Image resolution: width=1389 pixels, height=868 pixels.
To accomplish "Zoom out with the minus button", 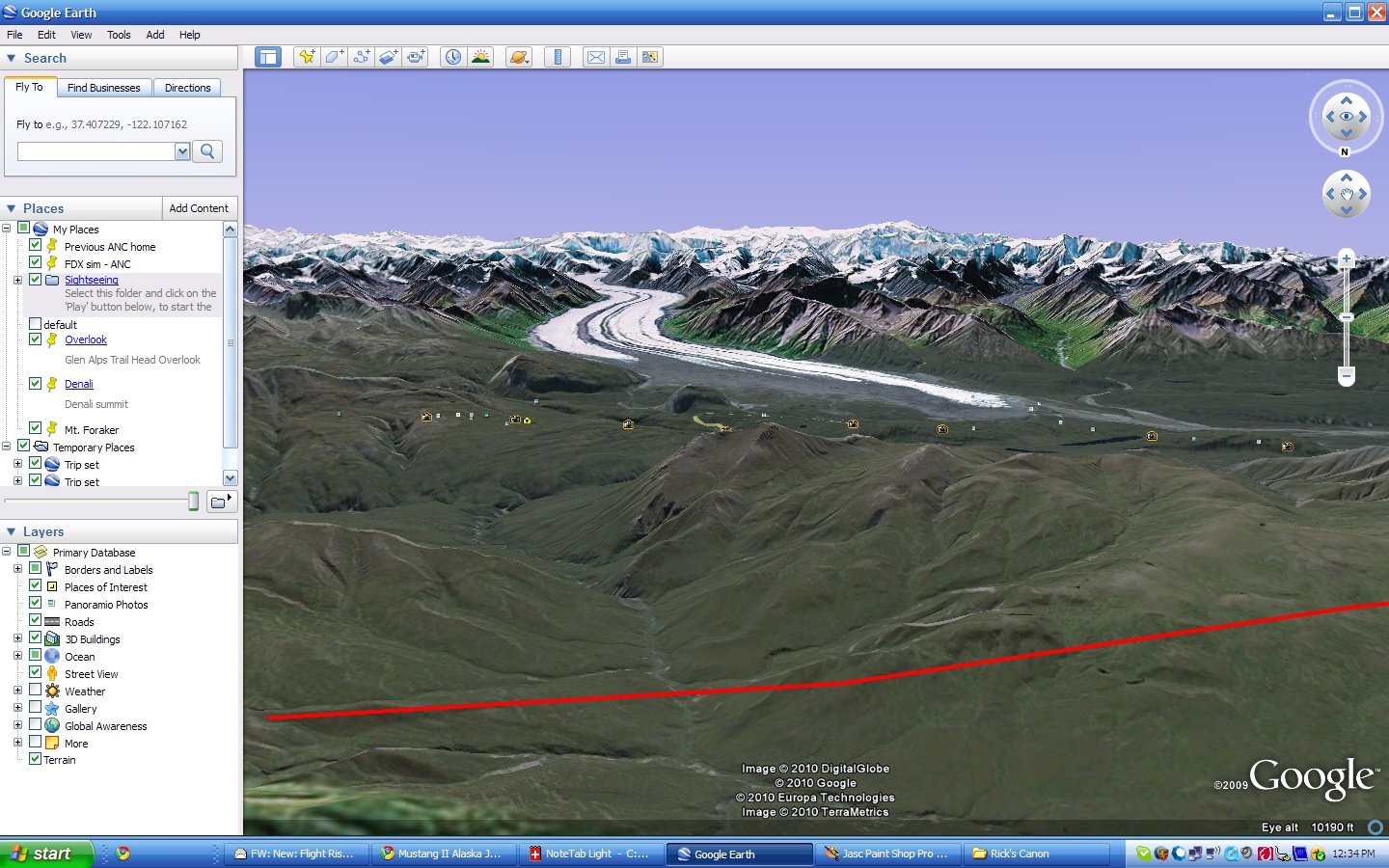I will tap(1347, 375).
